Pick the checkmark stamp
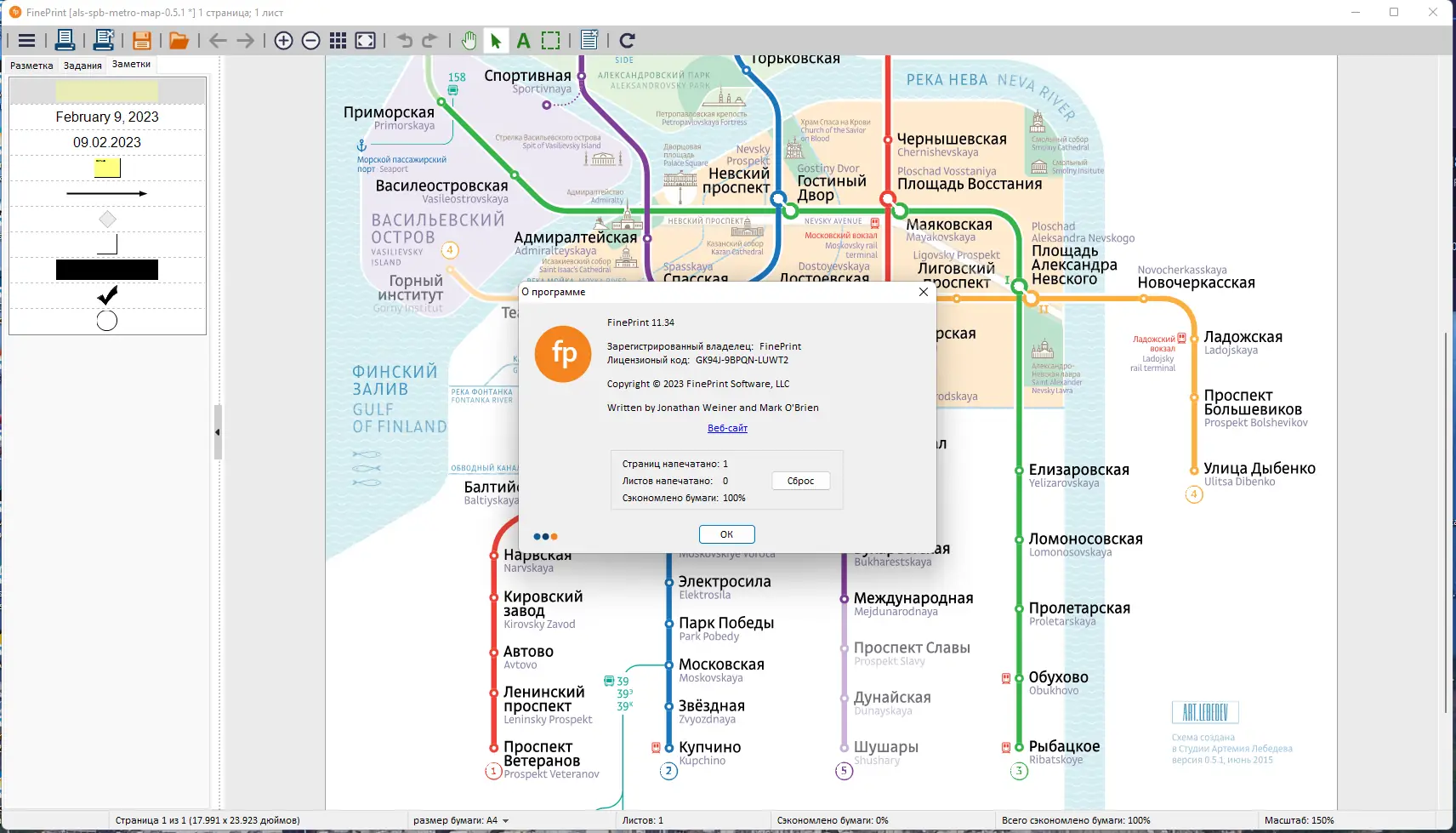The height and width of the screenshot is (833, 1456). coord(107,295)
